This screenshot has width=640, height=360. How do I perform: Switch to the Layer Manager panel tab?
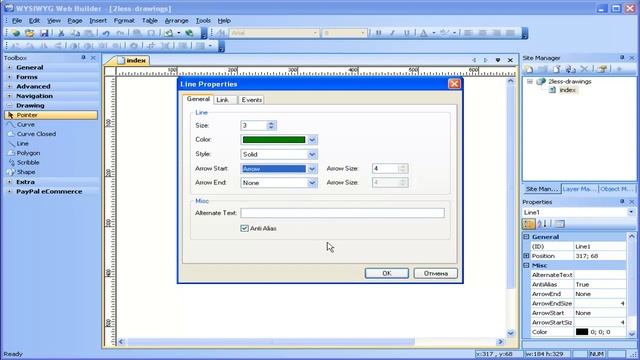click(579, 189)
